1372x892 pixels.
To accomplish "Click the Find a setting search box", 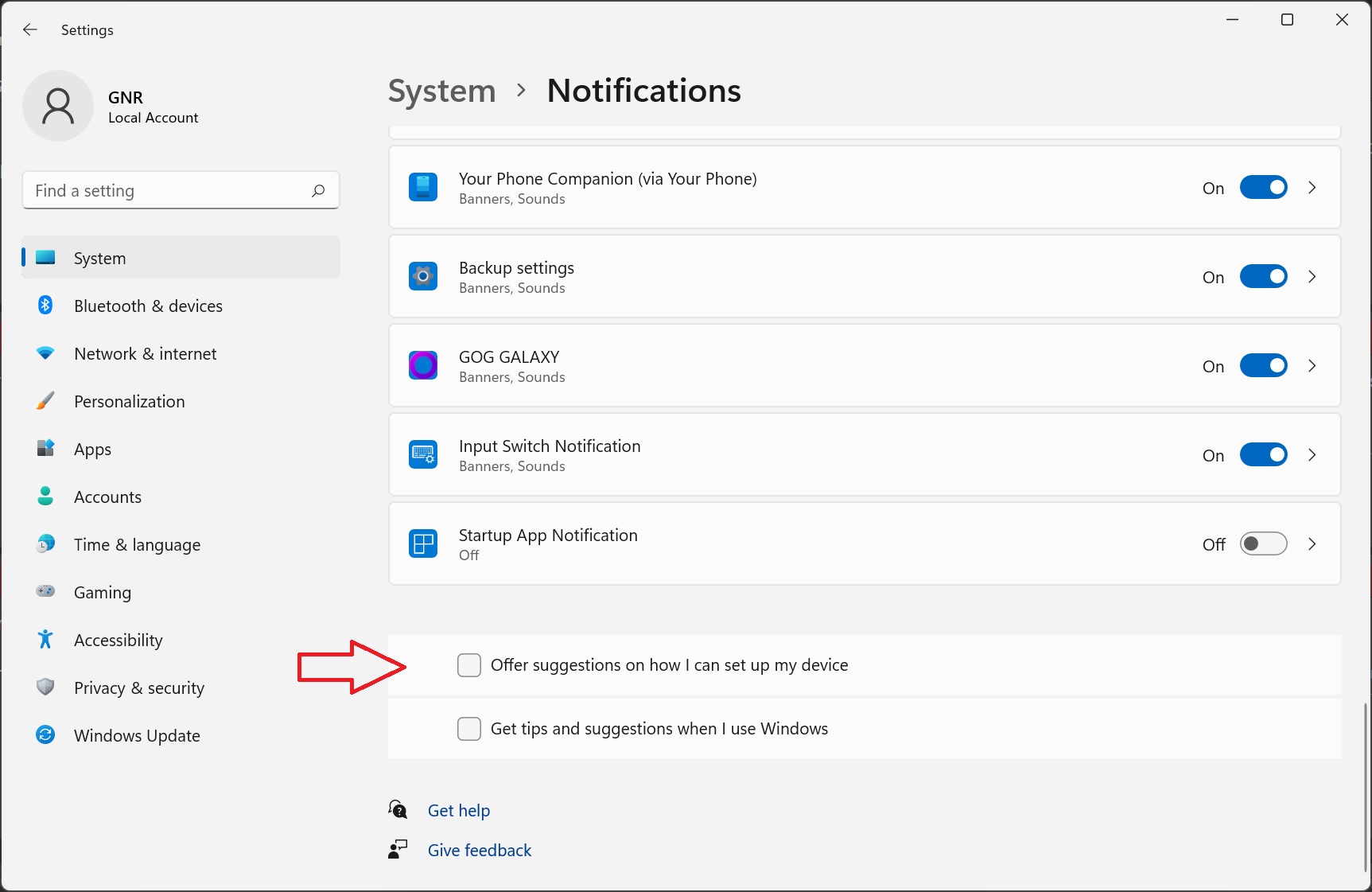I will 167,191.
